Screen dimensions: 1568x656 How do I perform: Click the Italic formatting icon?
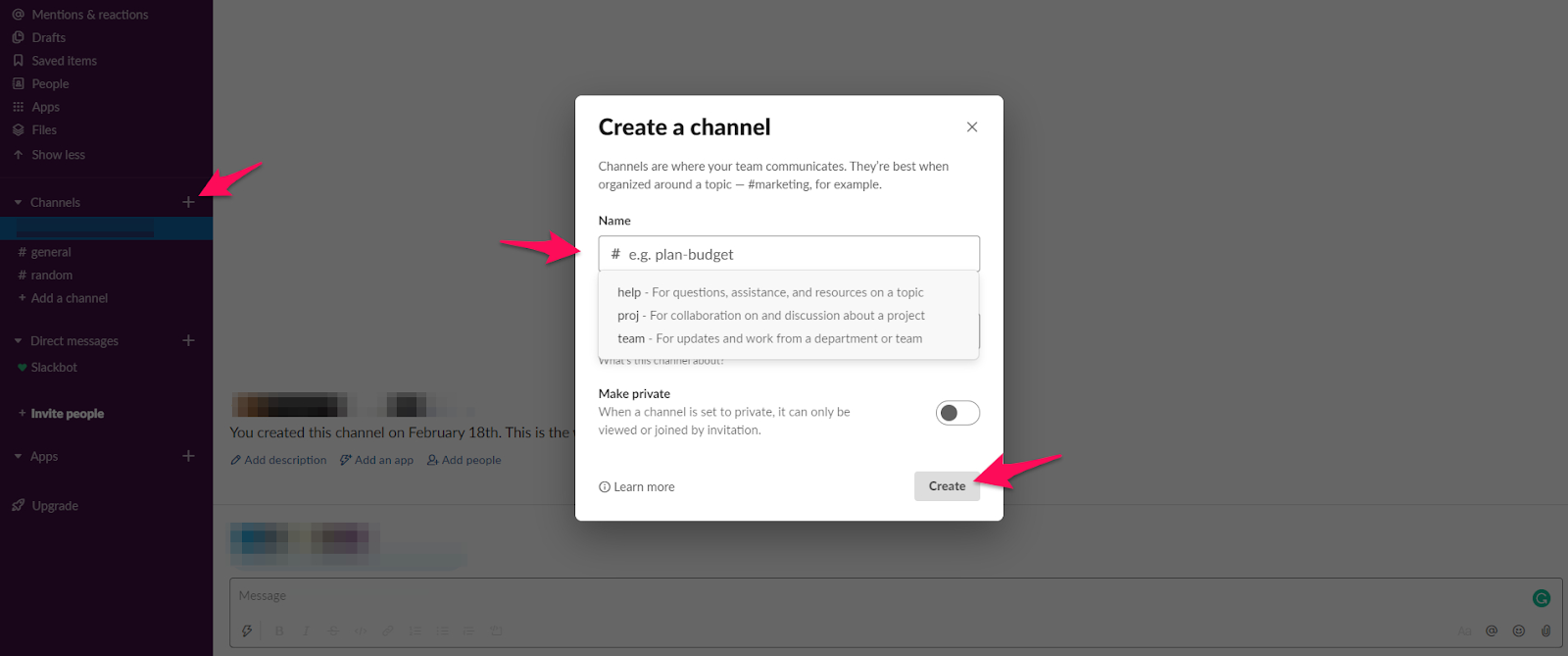[306, 631]
